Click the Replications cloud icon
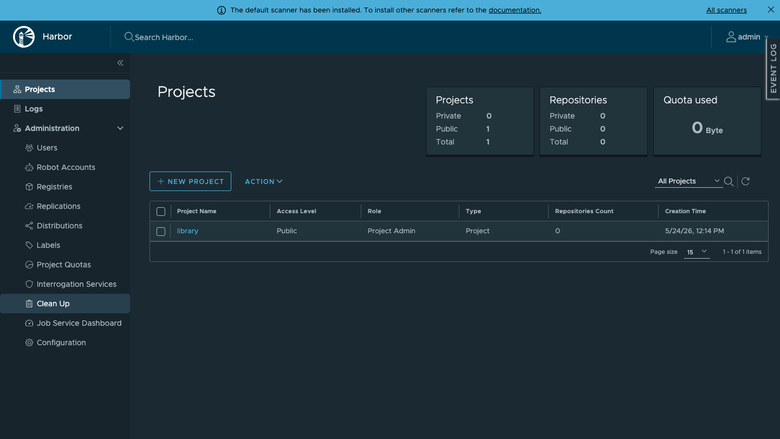780x439 pixels. coord(29,206)
